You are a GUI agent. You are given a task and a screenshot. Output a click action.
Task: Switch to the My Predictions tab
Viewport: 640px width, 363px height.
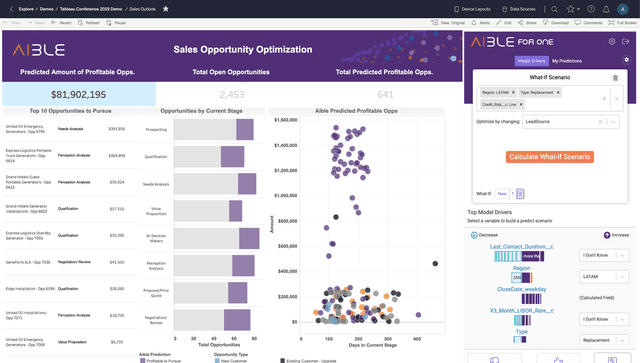click(x=567, y=61)
